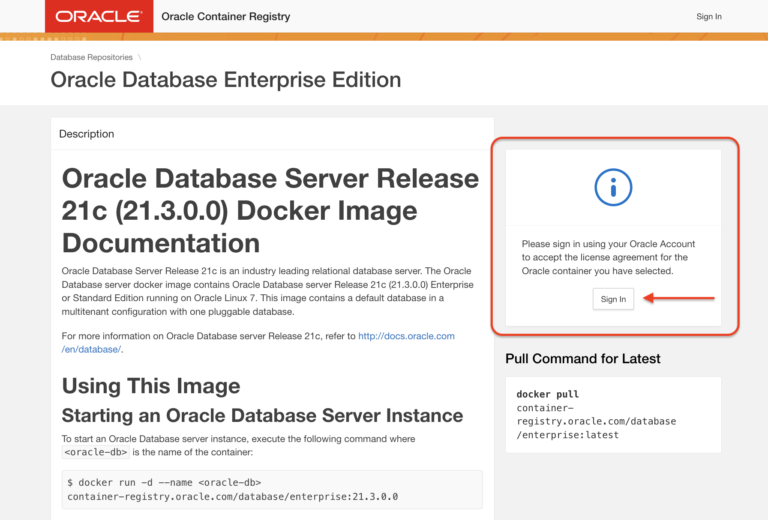Go to Database Repositories breadcrumb

click(91, 57)
